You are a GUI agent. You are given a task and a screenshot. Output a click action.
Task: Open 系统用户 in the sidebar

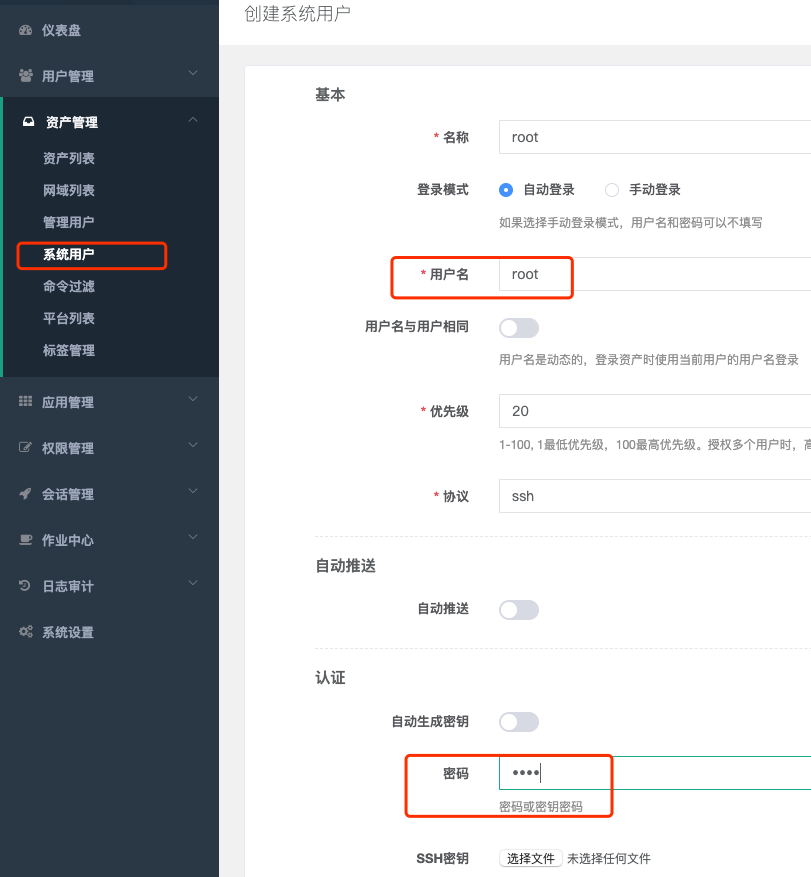click(x=69, y=254)
